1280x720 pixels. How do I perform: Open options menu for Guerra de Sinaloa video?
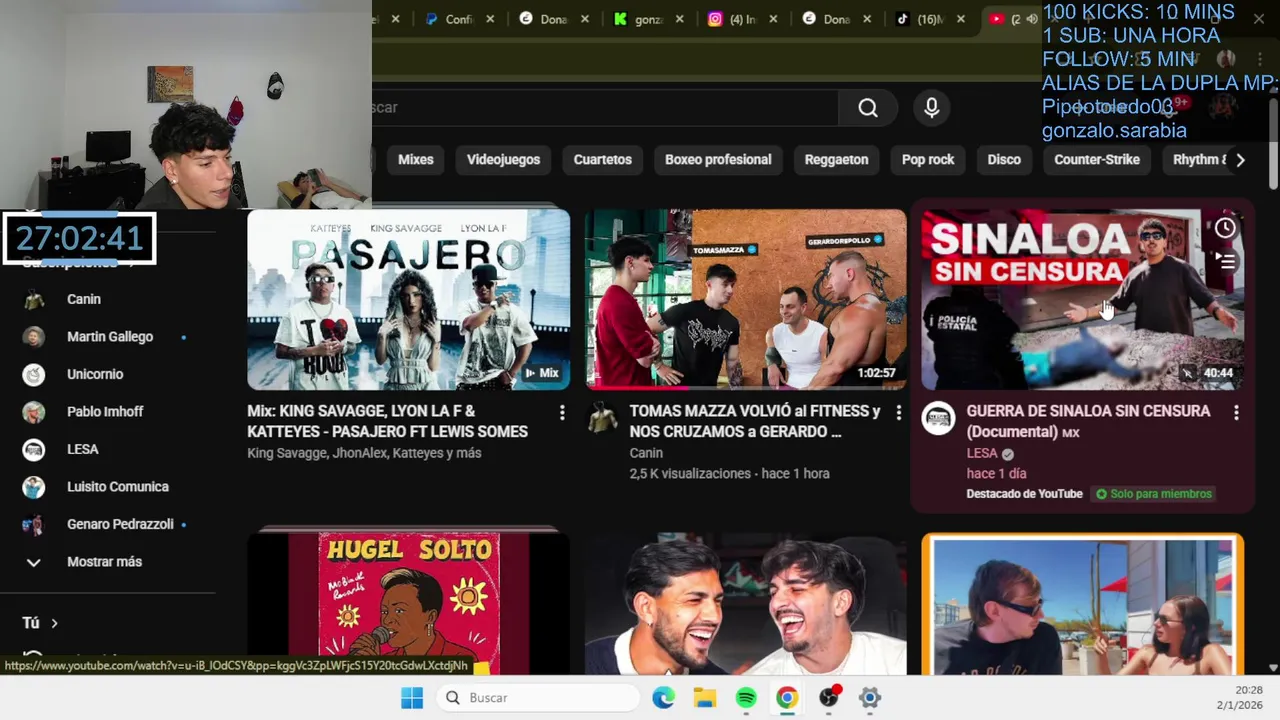pyautogui.click(x=1236, y=413)
